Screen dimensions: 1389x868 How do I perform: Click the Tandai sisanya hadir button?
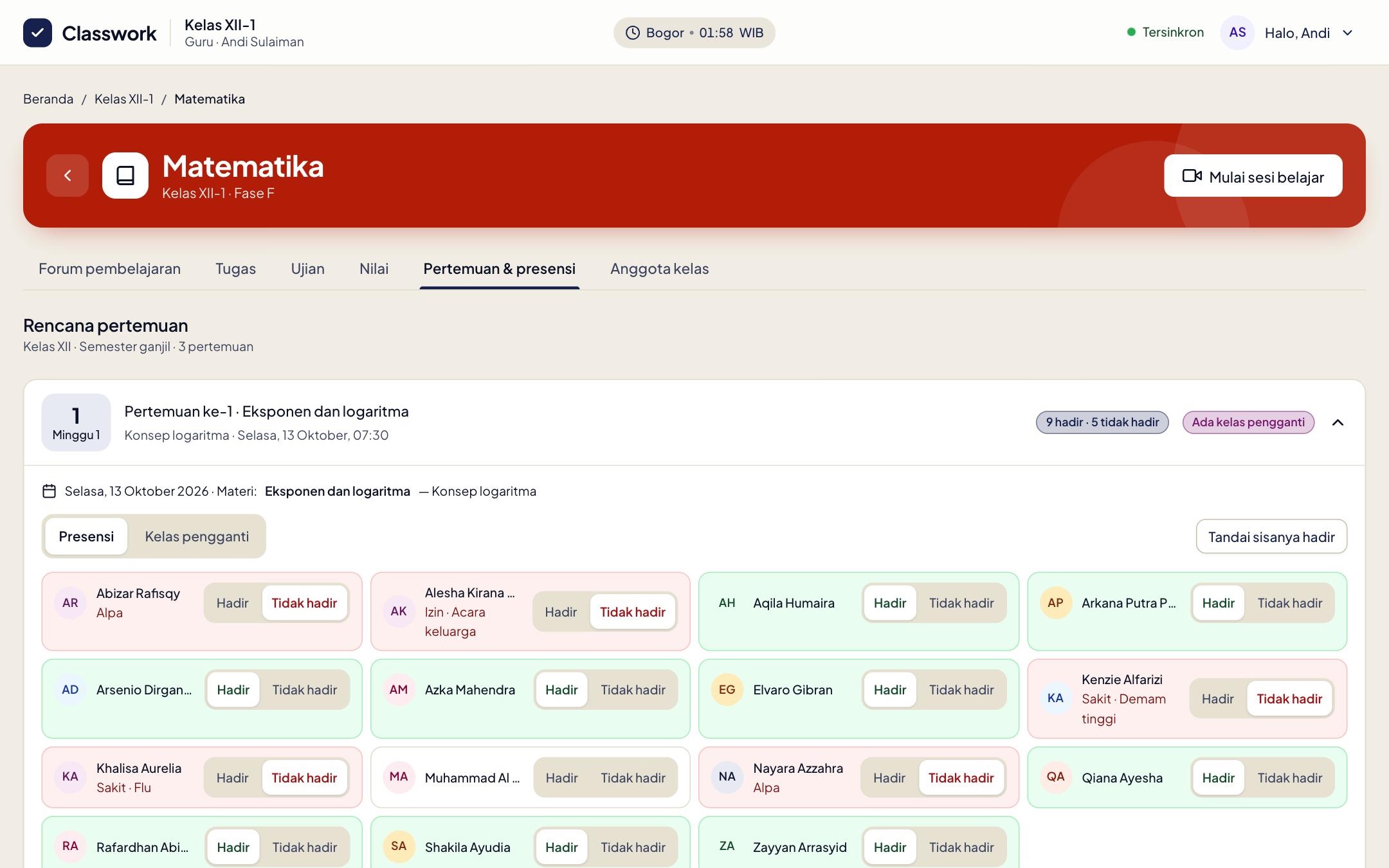tap(1271, 537)
